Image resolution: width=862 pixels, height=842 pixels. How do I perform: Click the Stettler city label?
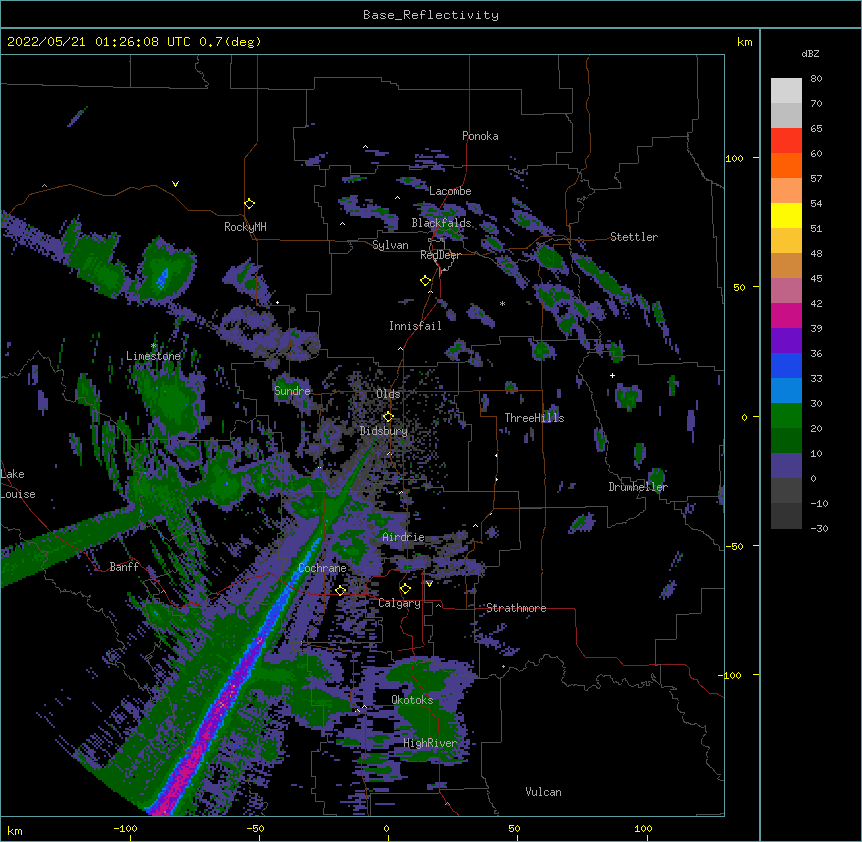(634, 237)
